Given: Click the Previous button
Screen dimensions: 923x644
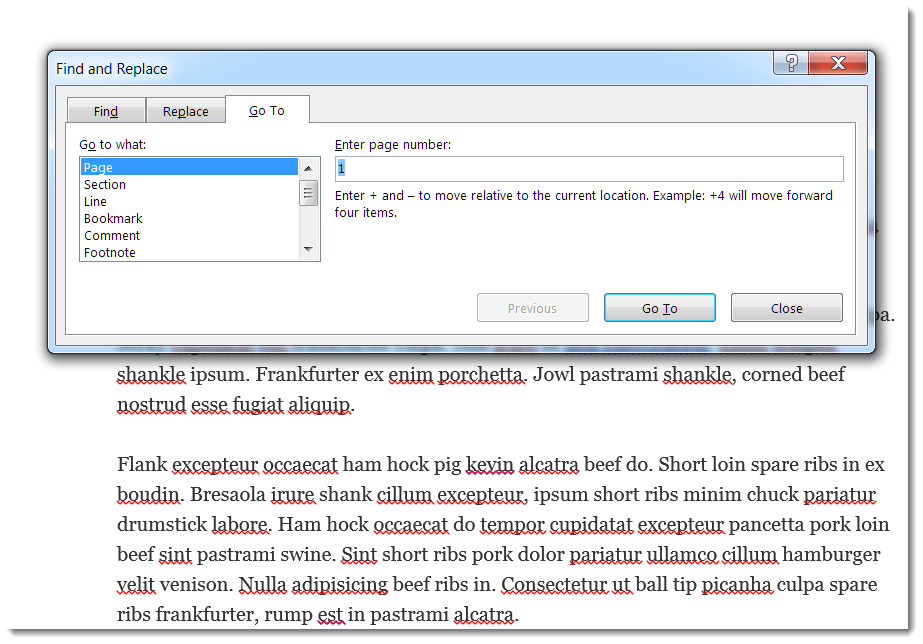Looking at the screenshot, I should 532,307.
